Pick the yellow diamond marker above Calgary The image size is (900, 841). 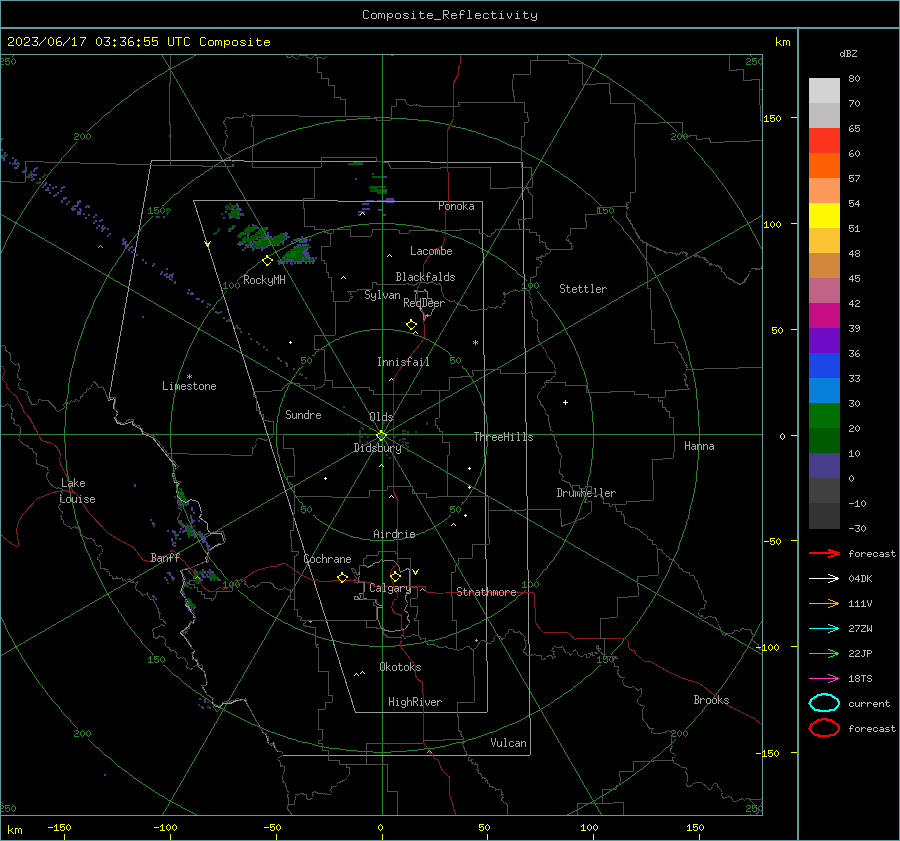[x=395, y=576]
